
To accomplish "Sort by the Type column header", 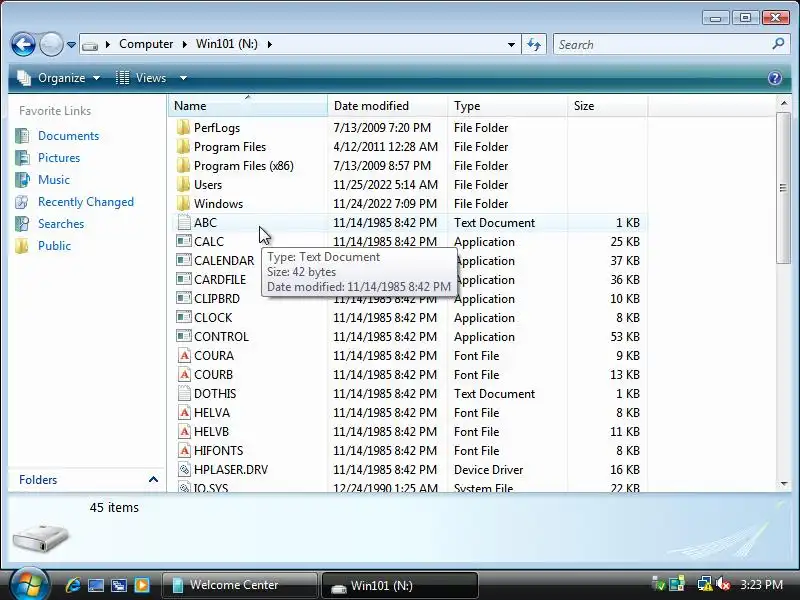I will [508, 106].
